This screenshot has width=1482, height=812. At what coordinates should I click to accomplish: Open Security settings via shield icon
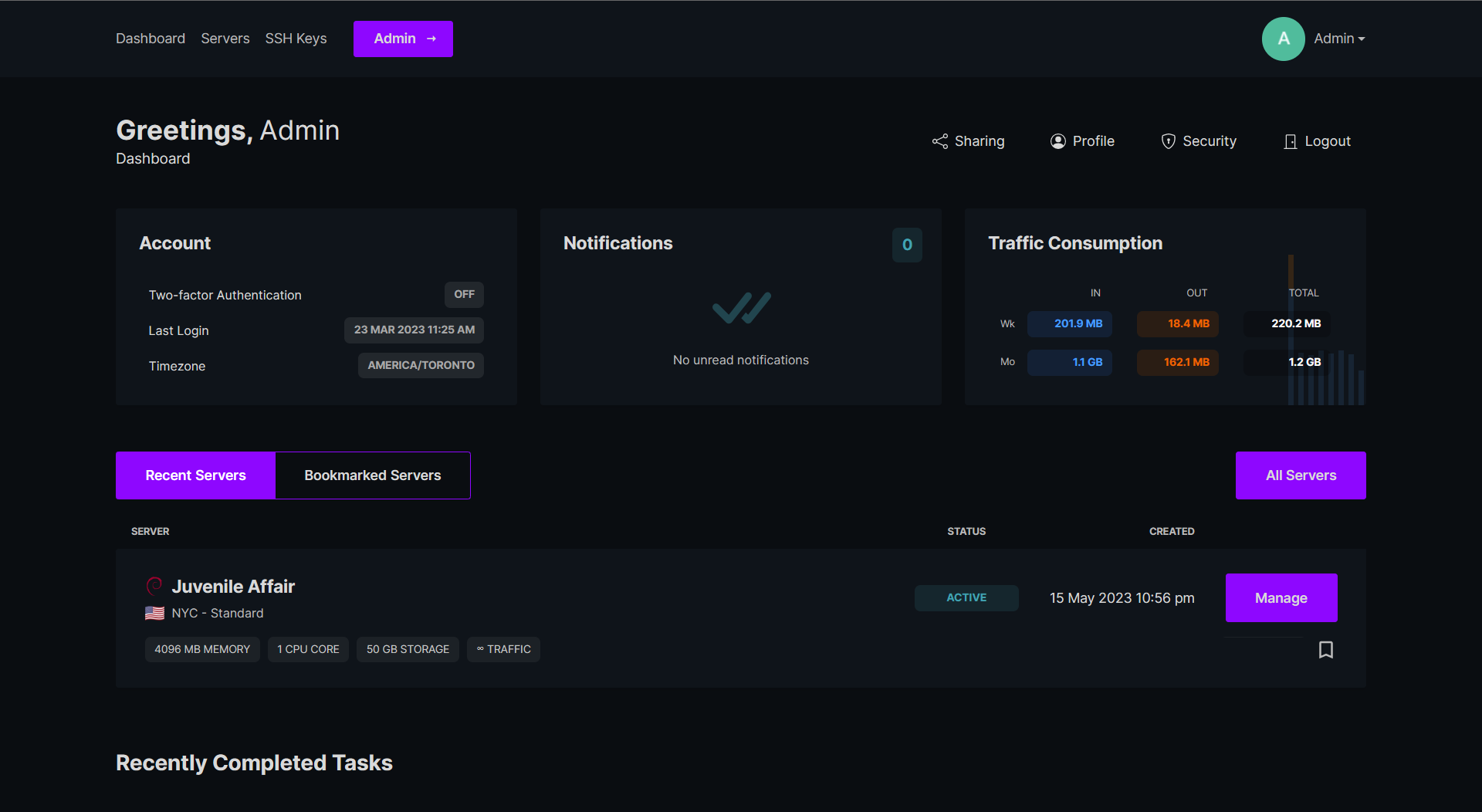click(x=1168, y=141)
